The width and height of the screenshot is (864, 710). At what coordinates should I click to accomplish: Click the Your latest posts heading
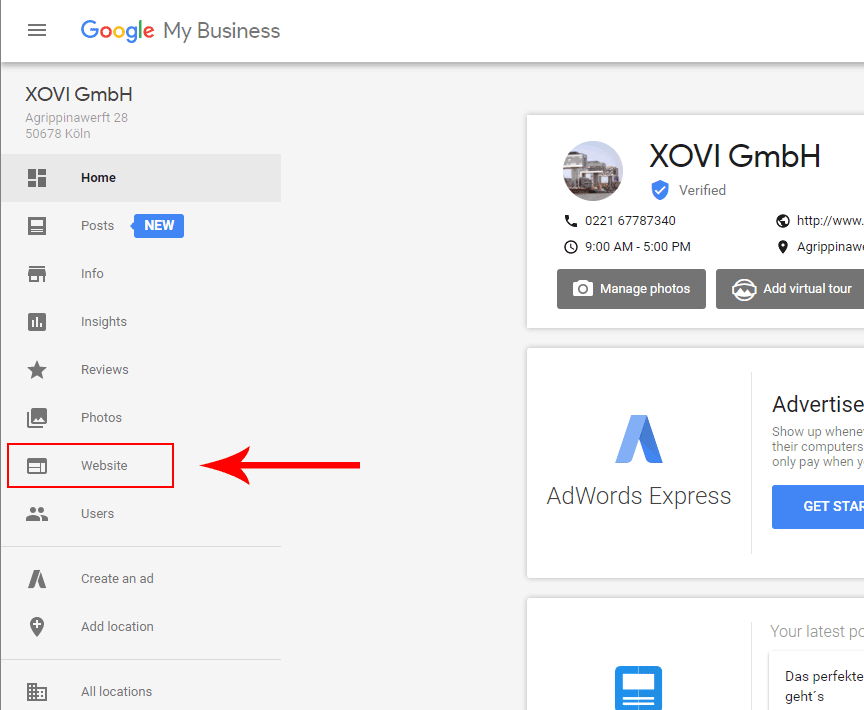[817, 631]
